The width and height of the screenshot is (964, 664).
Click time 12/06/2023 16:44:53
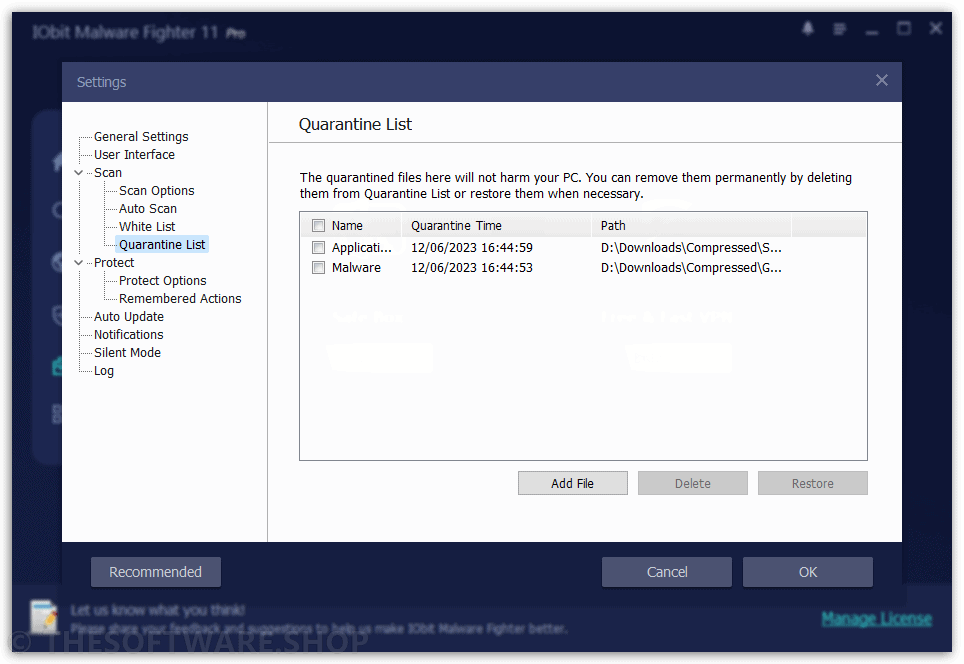point(472,268)
